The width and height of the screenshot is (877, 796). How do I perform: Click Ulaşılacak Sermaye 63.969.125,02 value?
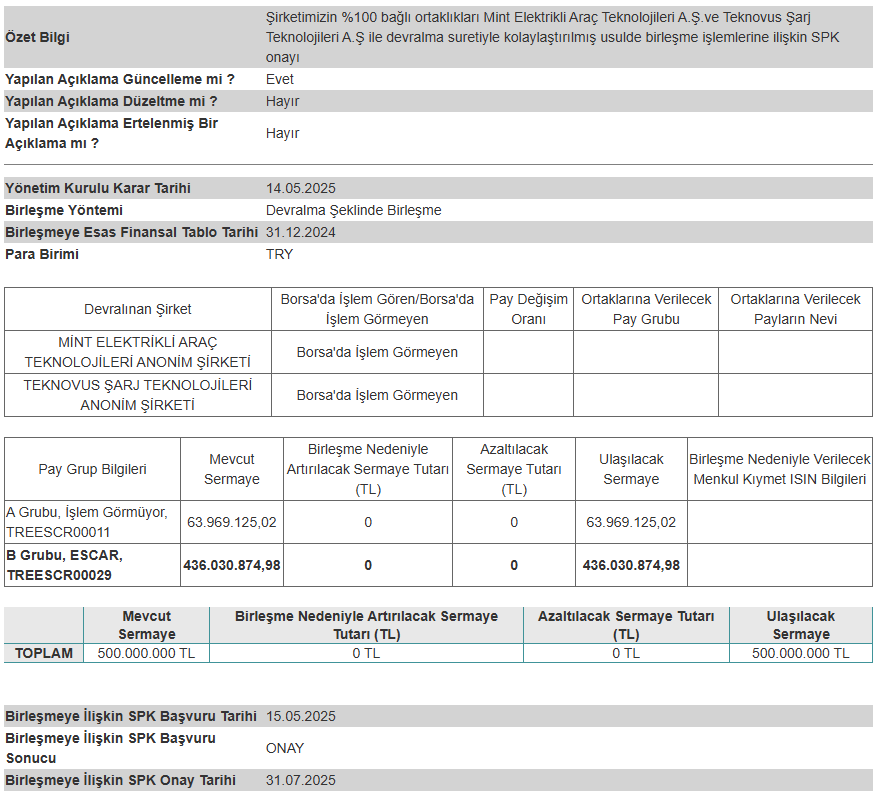[631, 522]
